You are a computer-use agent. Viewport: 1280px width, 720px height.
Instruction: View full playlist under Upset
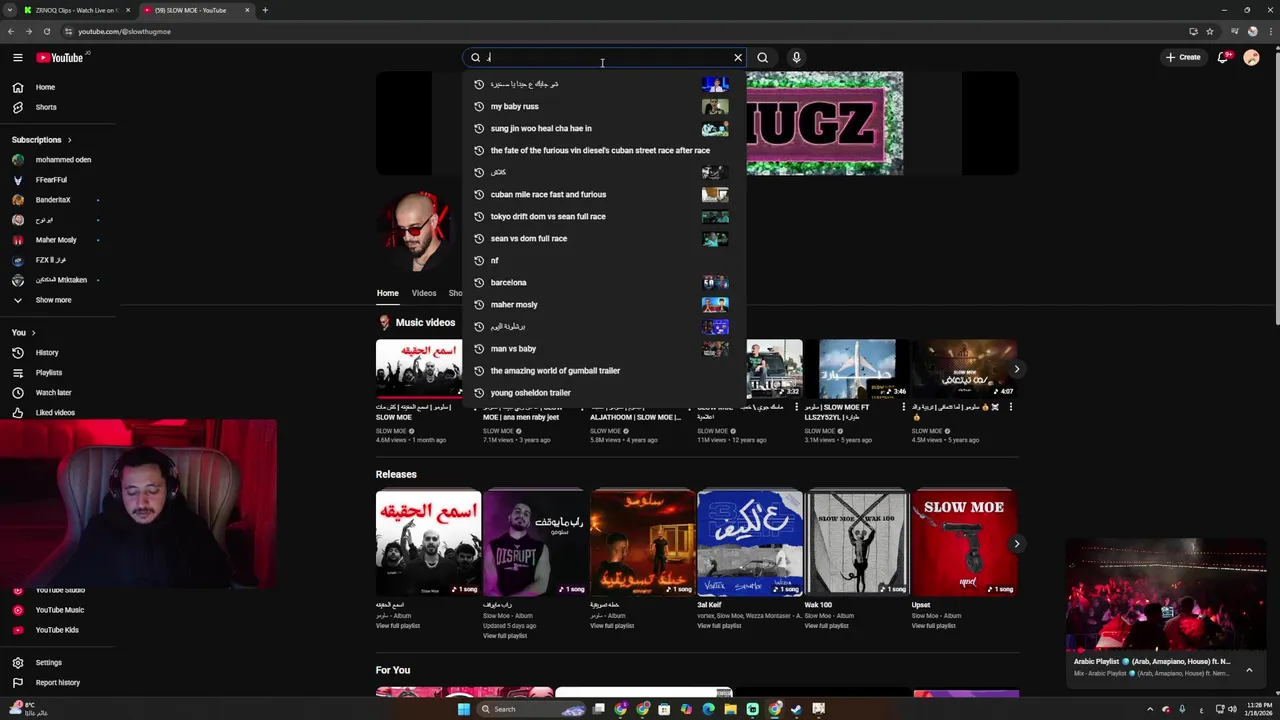coord(933,626)
